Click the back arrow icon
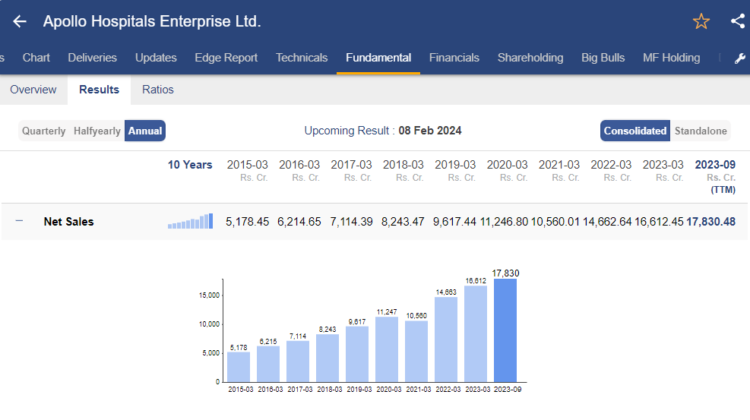The width and height of the screenshot is (750, 420). 20,21
